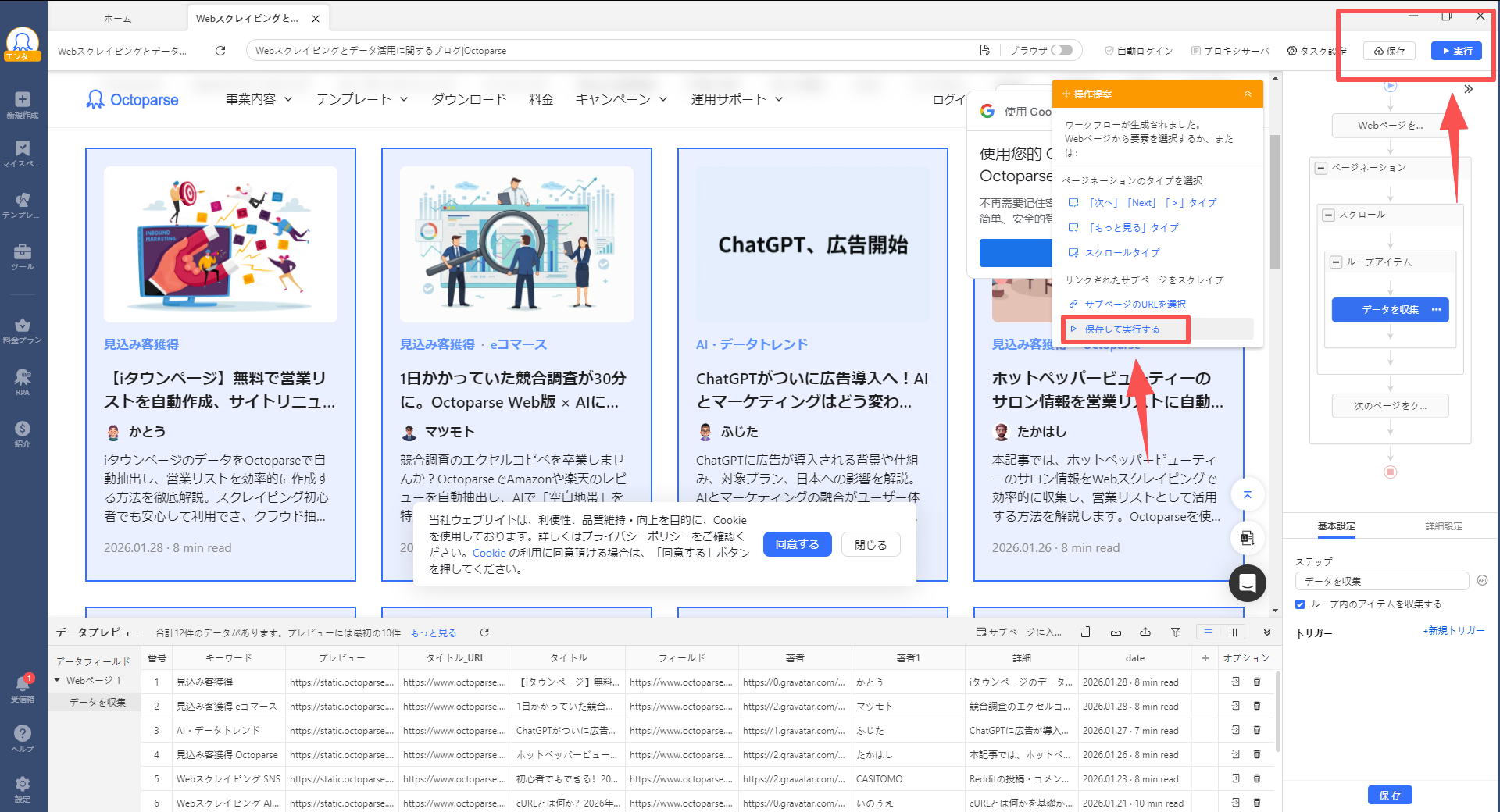Collapse the ページネーション workflow node
Image resolution: width=1500 pixels, height=812 pixels.
tap(1321, 168)
